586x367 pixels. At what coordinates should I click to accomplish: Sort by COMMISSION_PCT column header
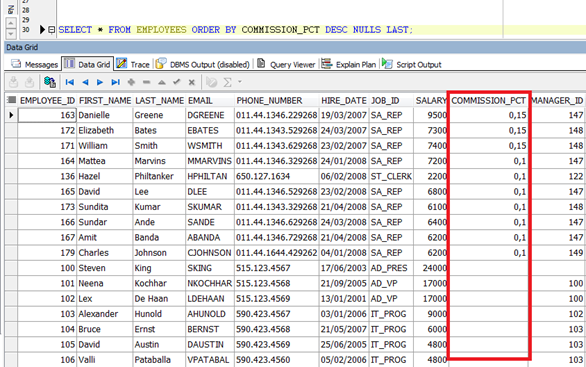click(488, 101)
